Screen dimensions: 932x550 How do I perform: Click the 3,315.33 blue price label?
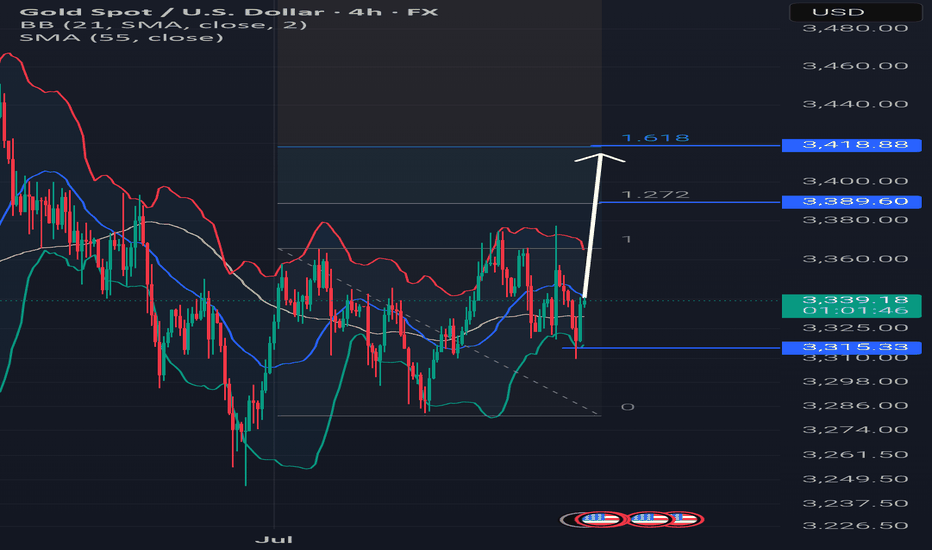coord(852,348)
